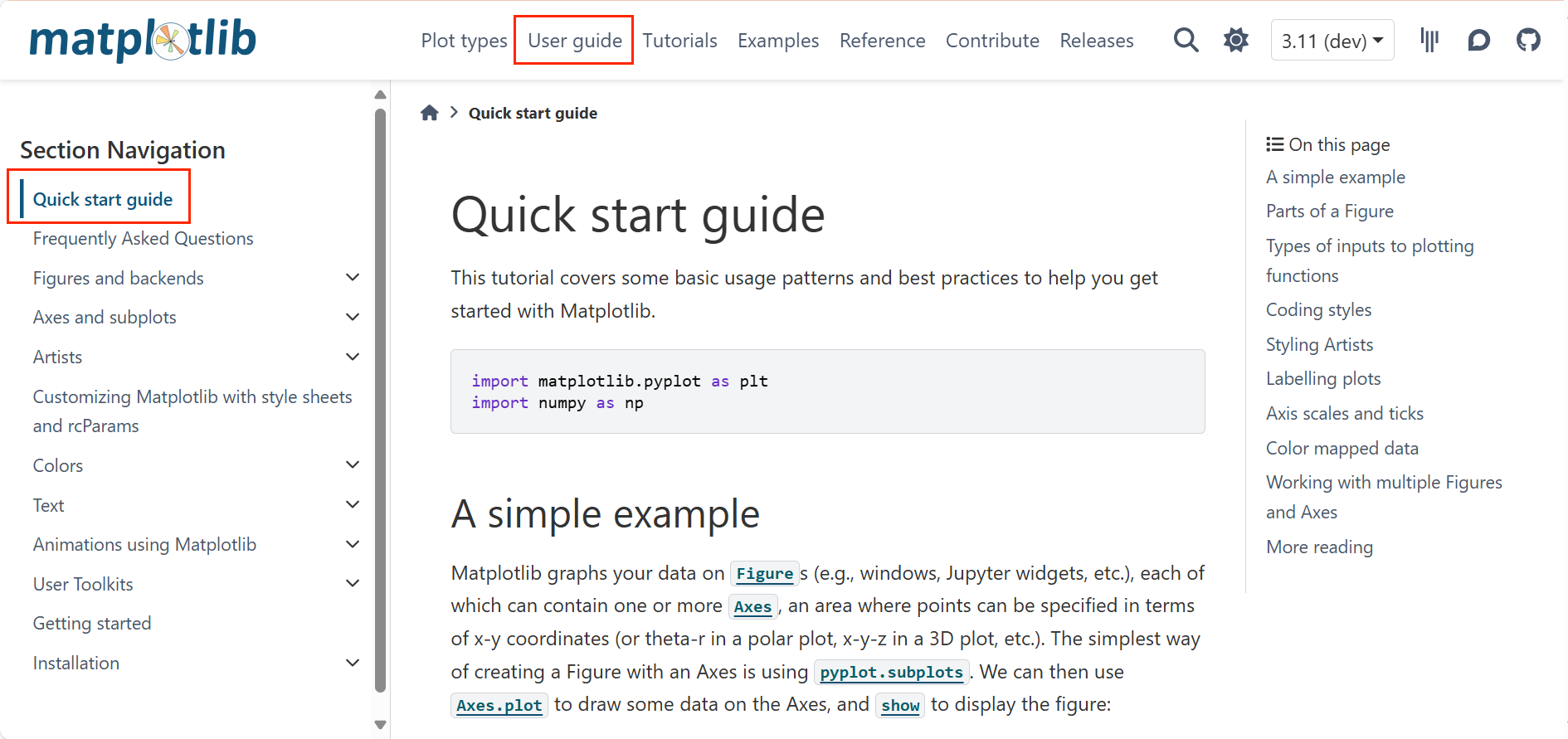Expand Animations using Matplotlib section

tap(353, 544)
